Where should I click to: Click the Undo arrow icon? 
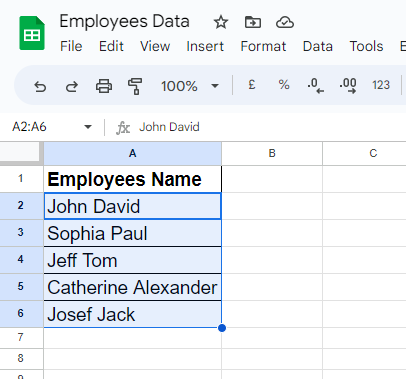point(40,86)
